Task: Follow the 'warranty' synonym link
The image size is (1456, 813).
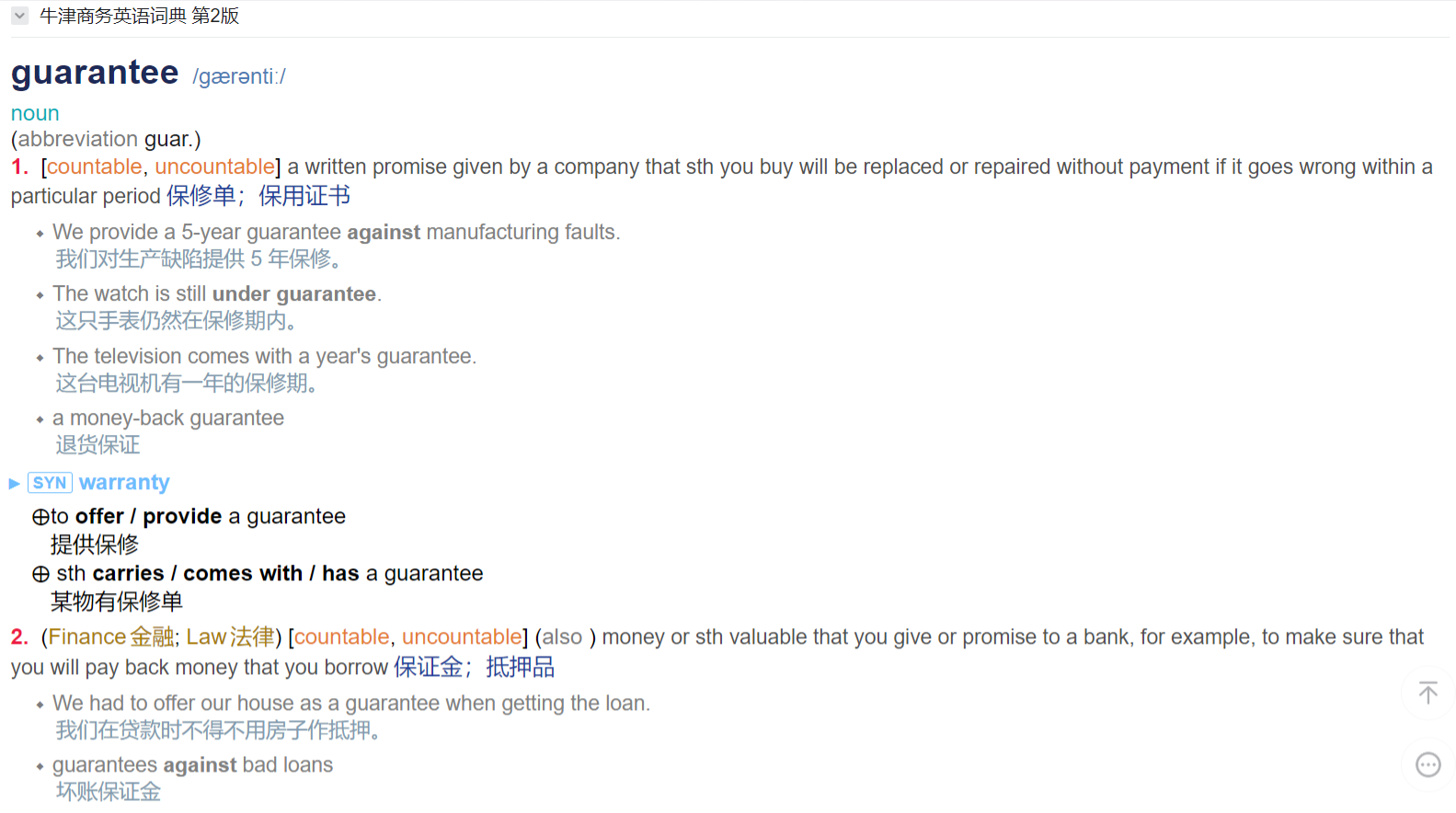Action: pyautogui.click(x=124, y=483)
